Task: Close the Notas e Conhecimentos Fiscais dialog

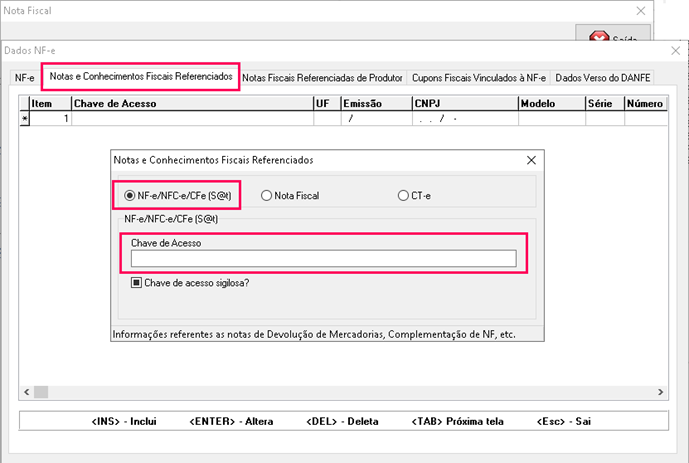Action: tap(530, 159)
